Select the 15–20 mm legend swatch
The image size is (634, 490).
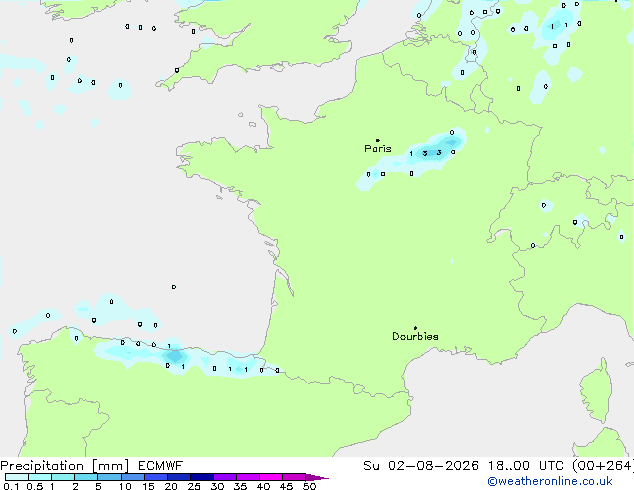[155, 477]
